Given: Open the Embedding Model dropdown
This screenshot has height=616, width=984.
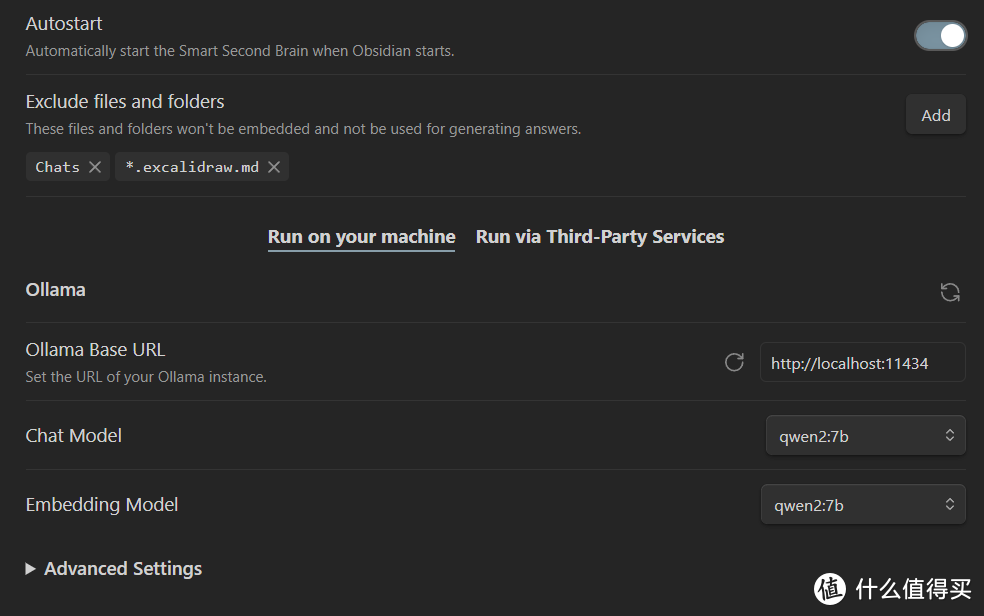Looking at the screenshot, I should pyautogui.click(x=863, y=505).
